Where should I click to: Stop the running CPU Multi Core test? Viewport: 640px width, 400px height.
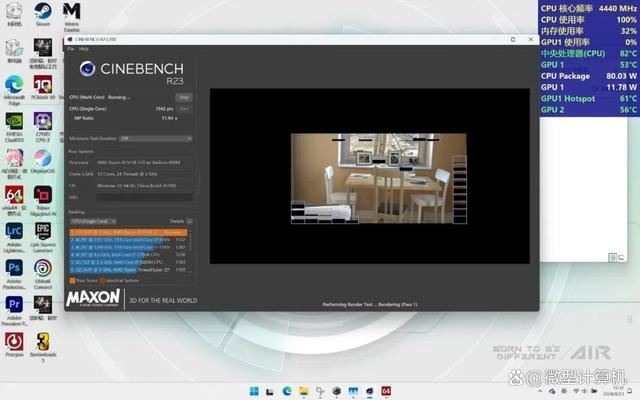184,97
